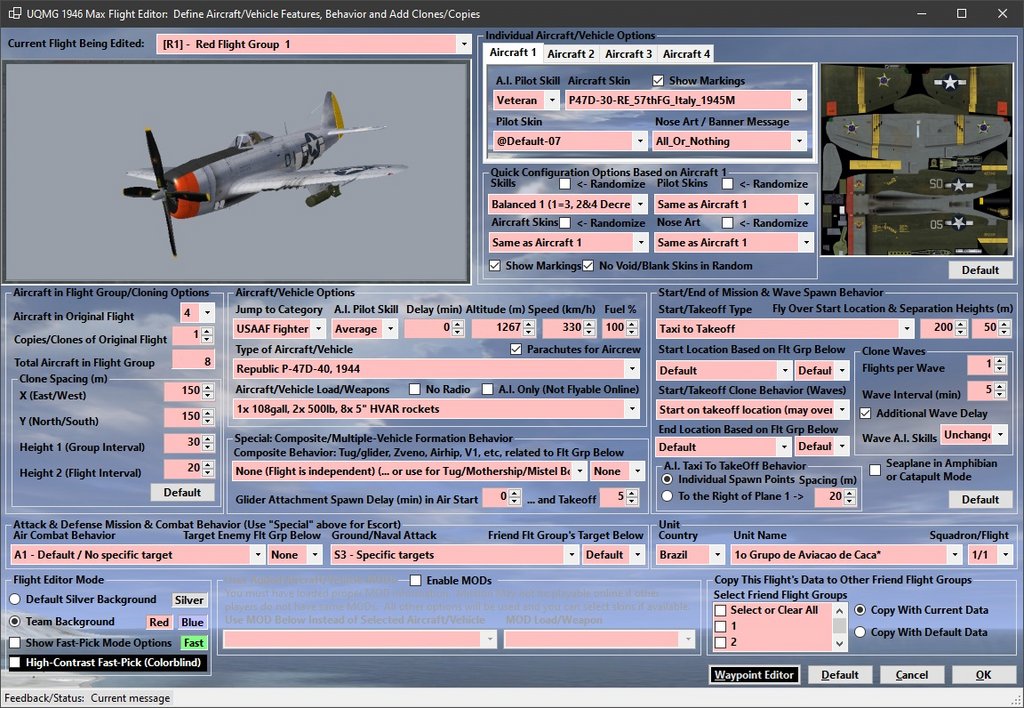Viewport: 1024px width, 708px height.
Task: Increase Glider Attachment Air Start delay
Action: click(515, 494)
